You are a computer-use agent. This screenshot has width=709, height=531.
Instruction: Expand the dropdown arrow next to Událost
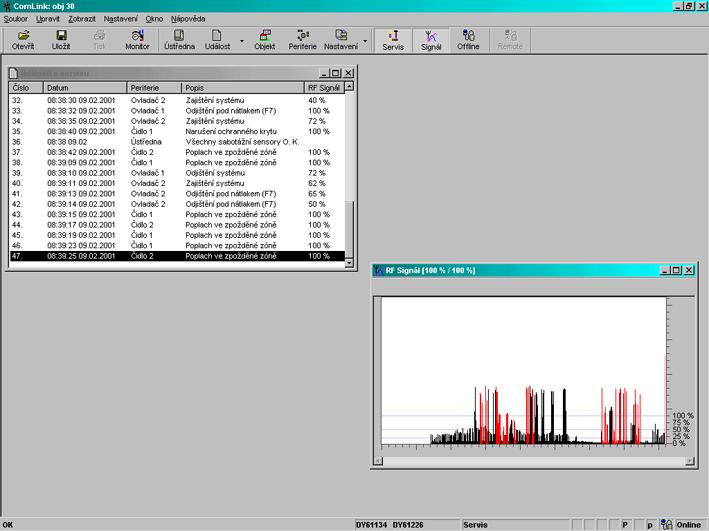coord(242,41)
